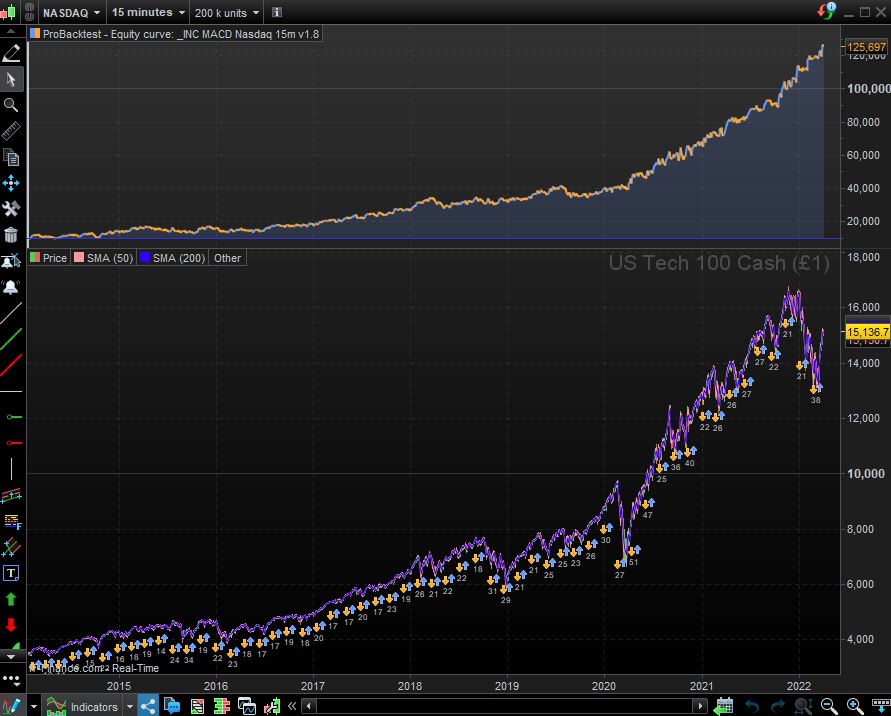Viewport: 891px width, 716px height.
Task: Place a red down arrow marker
Action: 11,625
